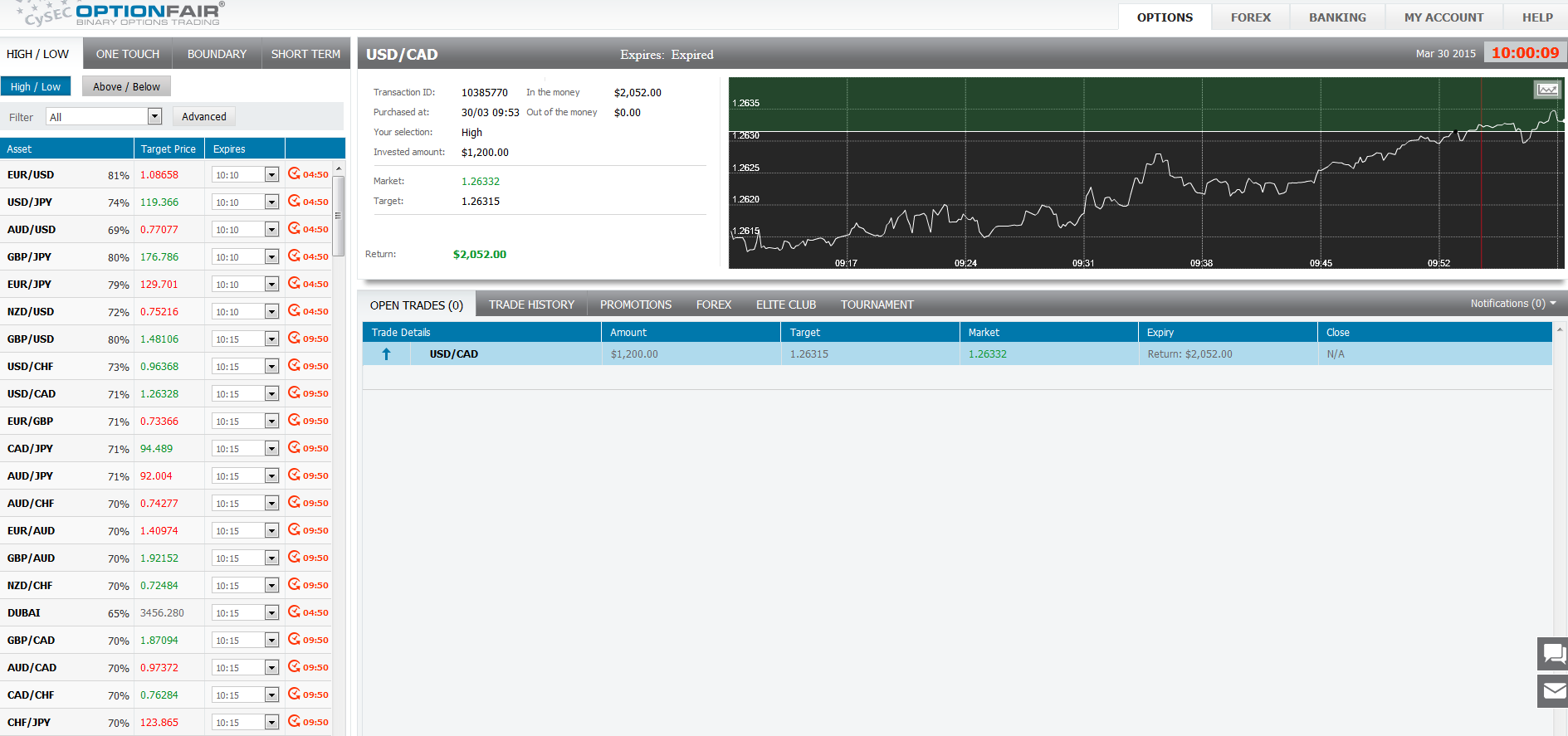Image resolution: width=1568 pixels, height=736 pixels.
Task: Click the clock icon in EUR/JPY row
Action: pos(294,283)
